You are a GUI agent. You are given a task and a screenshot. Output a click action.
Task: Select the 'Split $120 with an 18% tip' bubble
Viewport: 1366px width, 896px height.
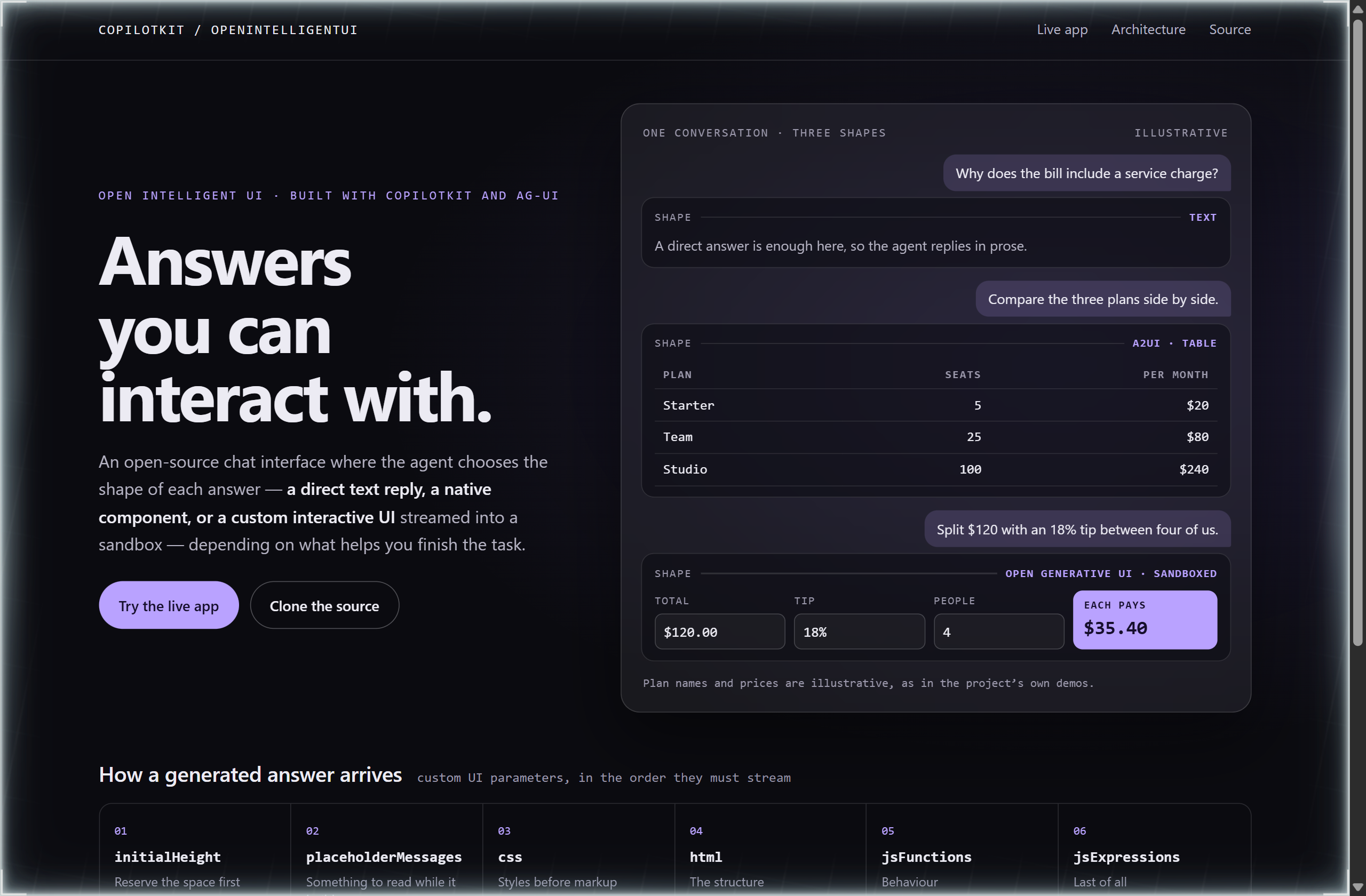[1077, 529]
